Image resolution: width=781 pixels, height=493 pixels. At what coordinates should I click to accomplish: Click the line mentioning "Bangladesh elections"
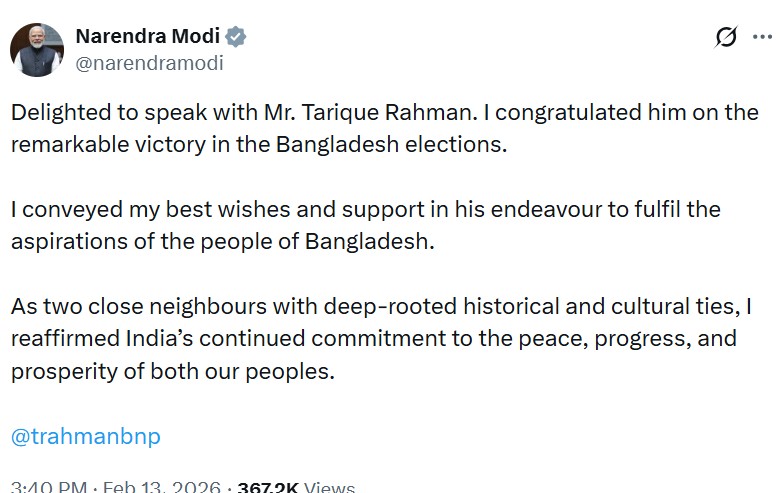pyautogui.click(x=260, y=143)
